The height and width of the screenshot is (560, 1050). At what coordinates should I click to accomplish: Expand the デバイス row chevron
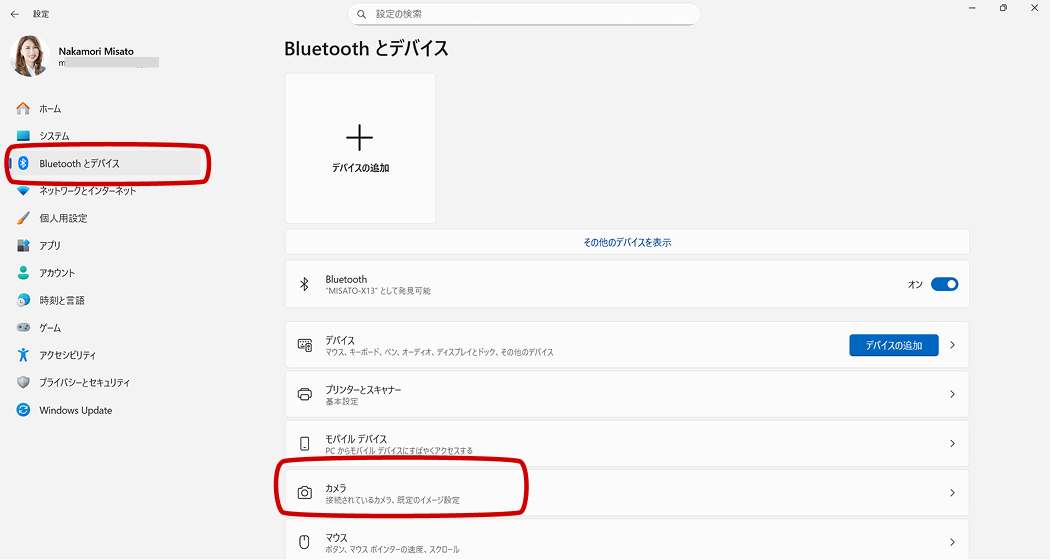952,345
